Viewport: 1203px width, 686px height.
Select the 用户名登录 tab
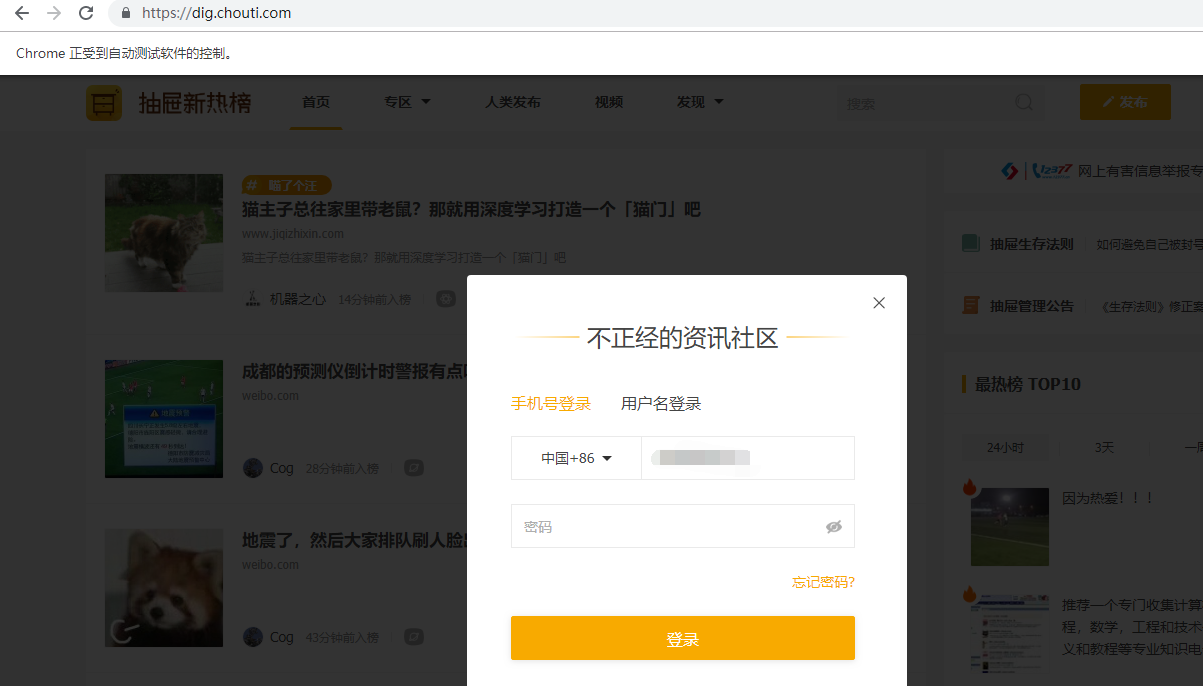click(x=661, y=404)
